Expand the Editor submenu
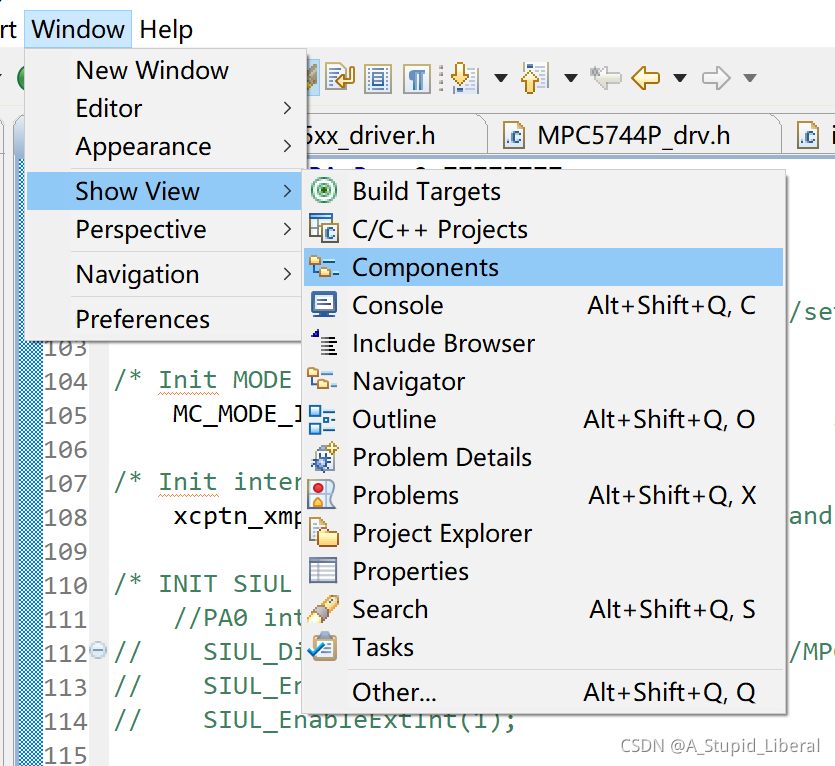This screenshot has width=835, height=766. (x=165, y=109)
